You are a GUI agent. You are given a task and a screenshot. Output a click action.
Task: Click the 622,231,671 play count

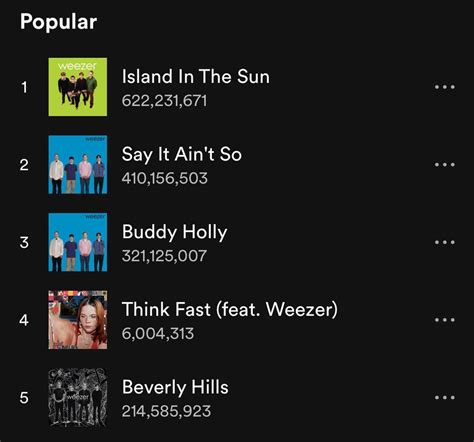pyautogui.click(x=164, y=101)
